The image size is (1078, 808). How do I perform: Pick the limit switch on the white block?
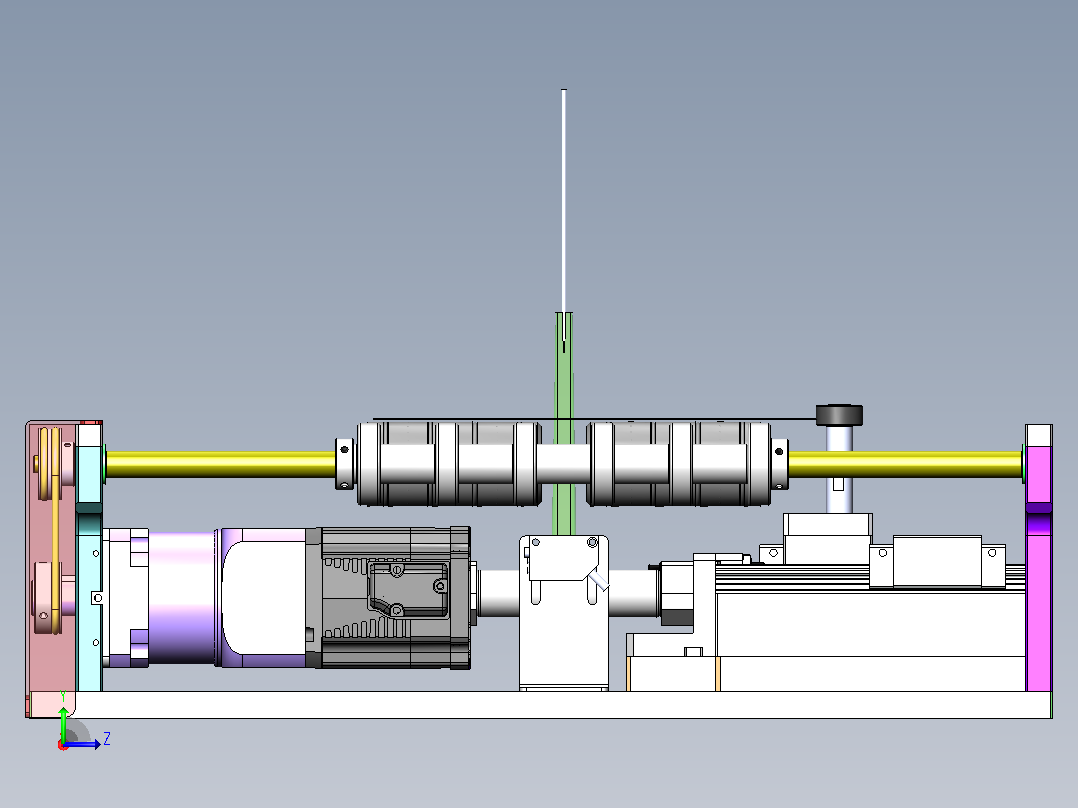click(x=564, y=560)
